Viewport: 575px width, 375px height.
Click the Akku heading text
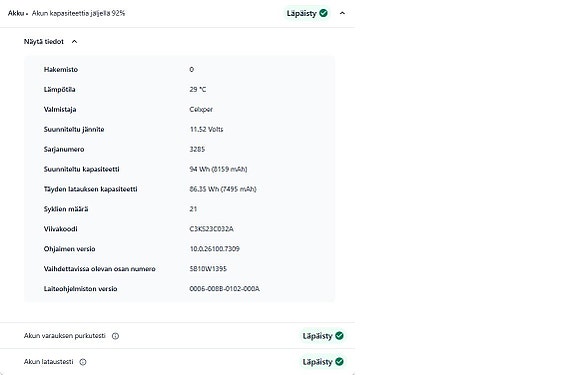click(16, 13)
